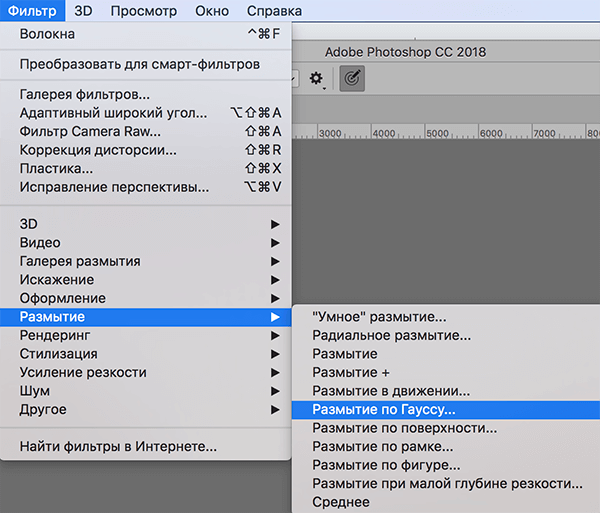Image resolution: width=600 pixels, height=513 pixels.
Task: Choose Размытие по фигуре...
Action: 446,465
